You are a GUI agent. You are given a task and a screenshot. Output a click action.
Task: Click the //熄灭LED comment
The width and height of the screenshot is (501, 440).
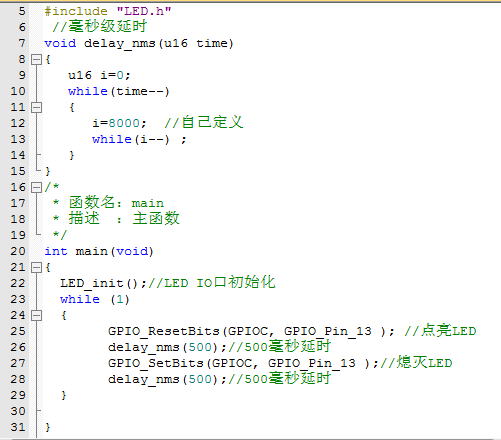416,363
